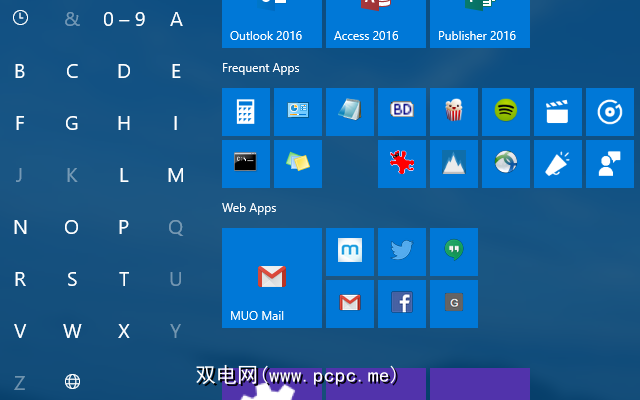Image resolution: width=640 pixels, height=400 pixels.
Task: Open the Calculator tile
Action: tap(246, 111)
